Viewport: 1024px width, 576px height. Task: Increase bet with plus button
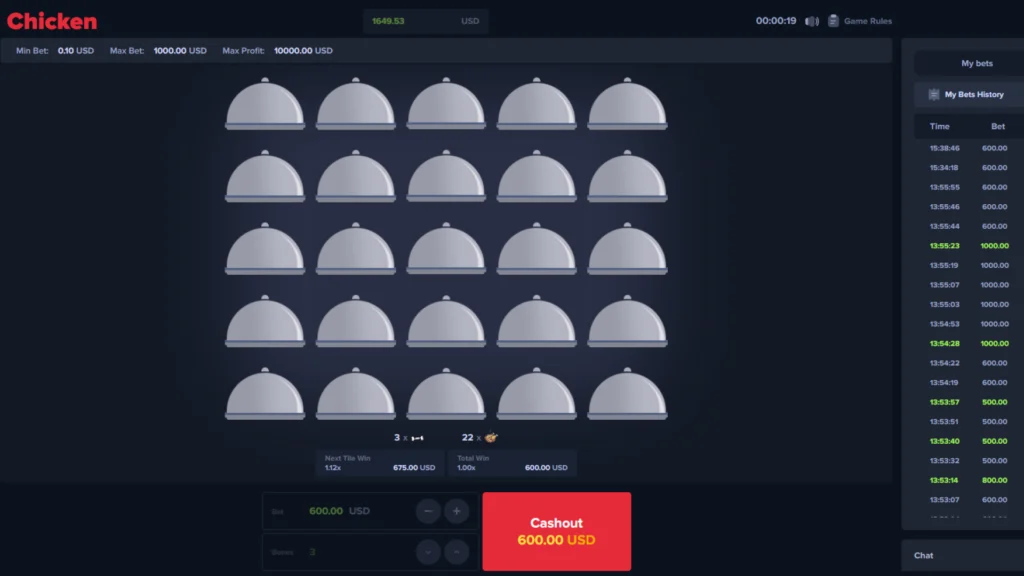(x=456, y=511)
